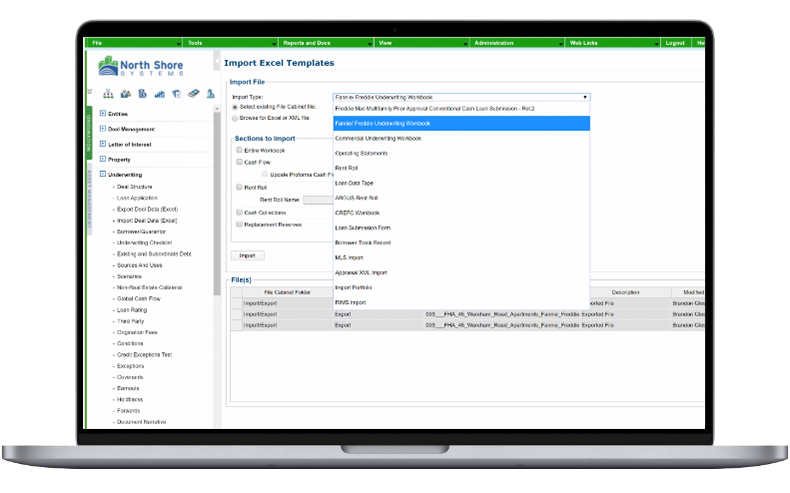Choose MLS Import option

pyautogui.click(x=462, y=258)
